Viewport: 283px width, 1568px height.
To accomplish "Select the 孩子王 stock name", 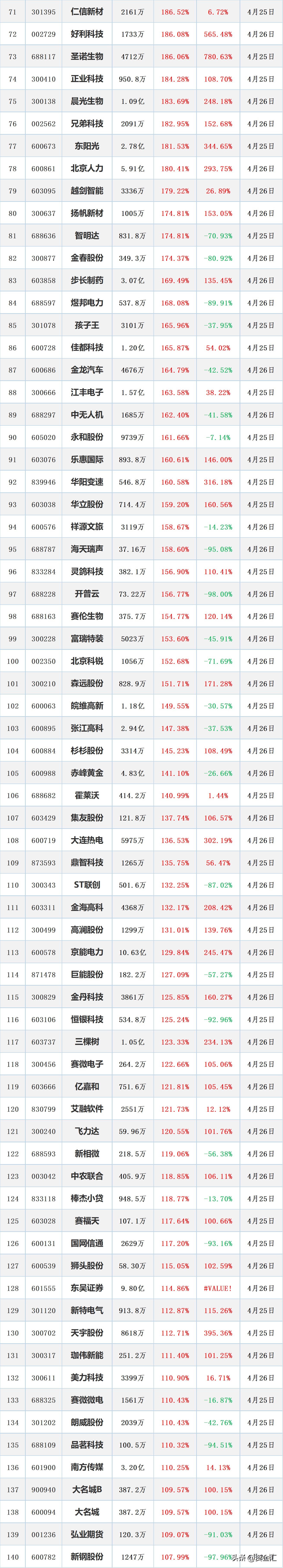I will 87,325.
